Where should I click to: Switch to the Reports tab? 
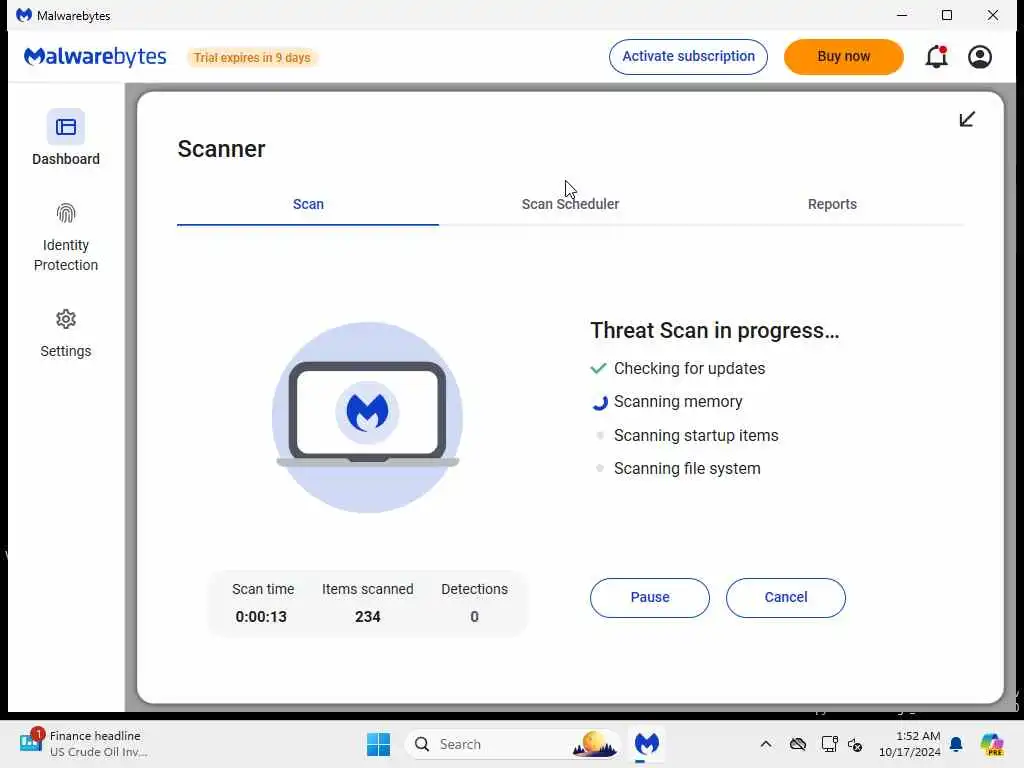tap(832, 204)
